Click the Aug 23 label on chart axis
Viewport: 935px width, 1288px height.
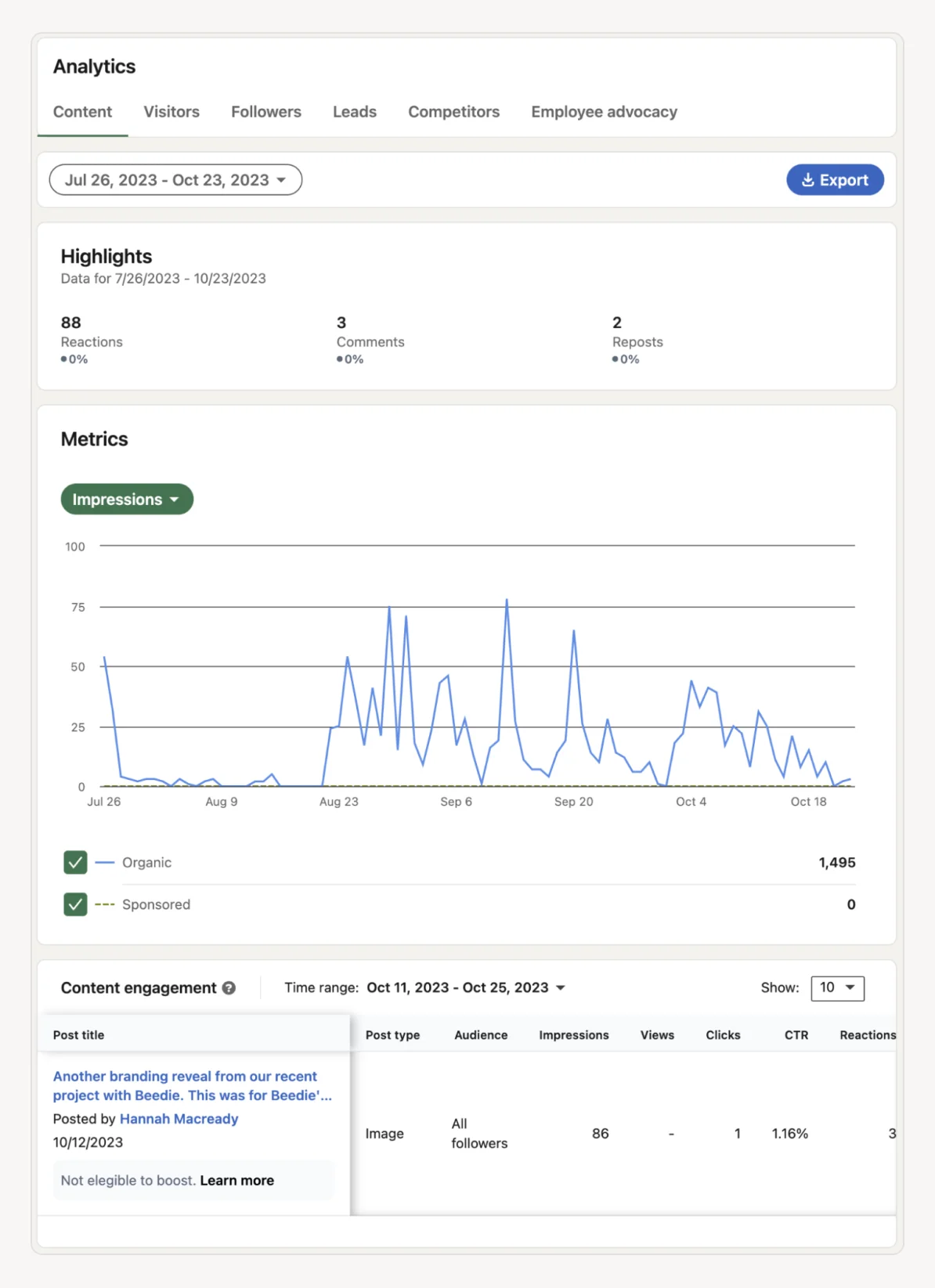click(338, 802)
